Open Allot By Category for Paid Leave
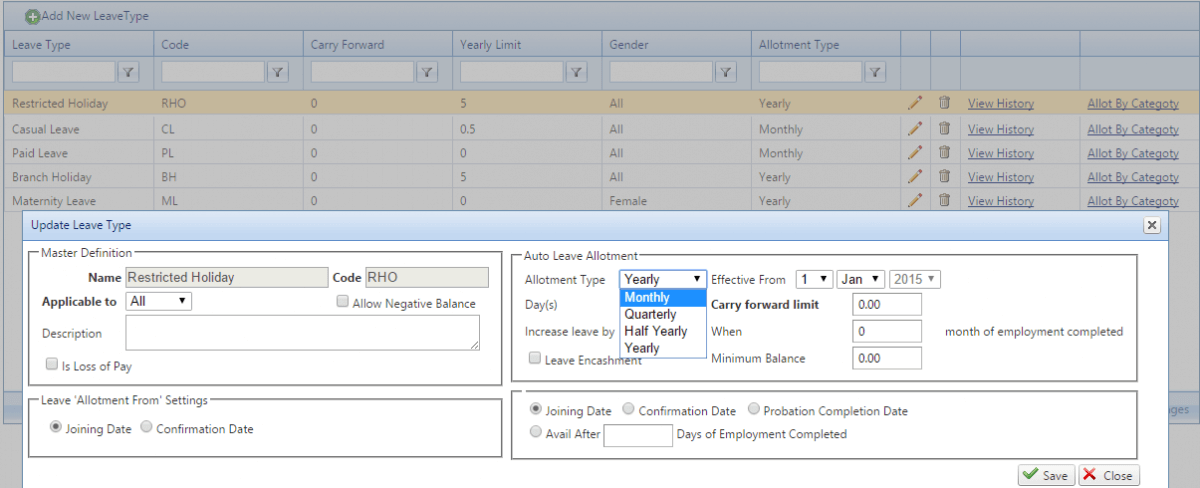Screen dimensions: 1200x488 click(1133, 153)
